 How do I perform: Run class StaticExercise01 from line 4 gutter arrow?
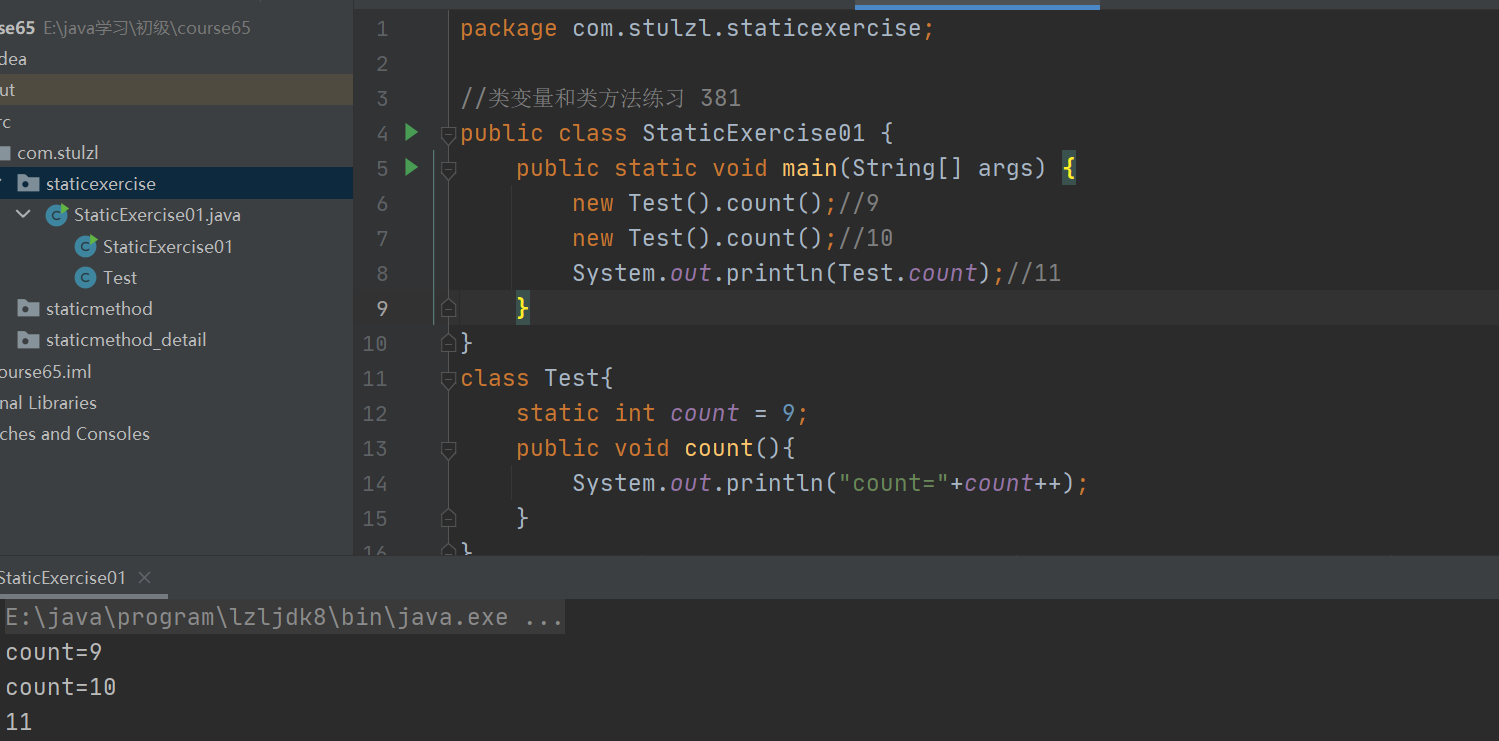point(411,132)
